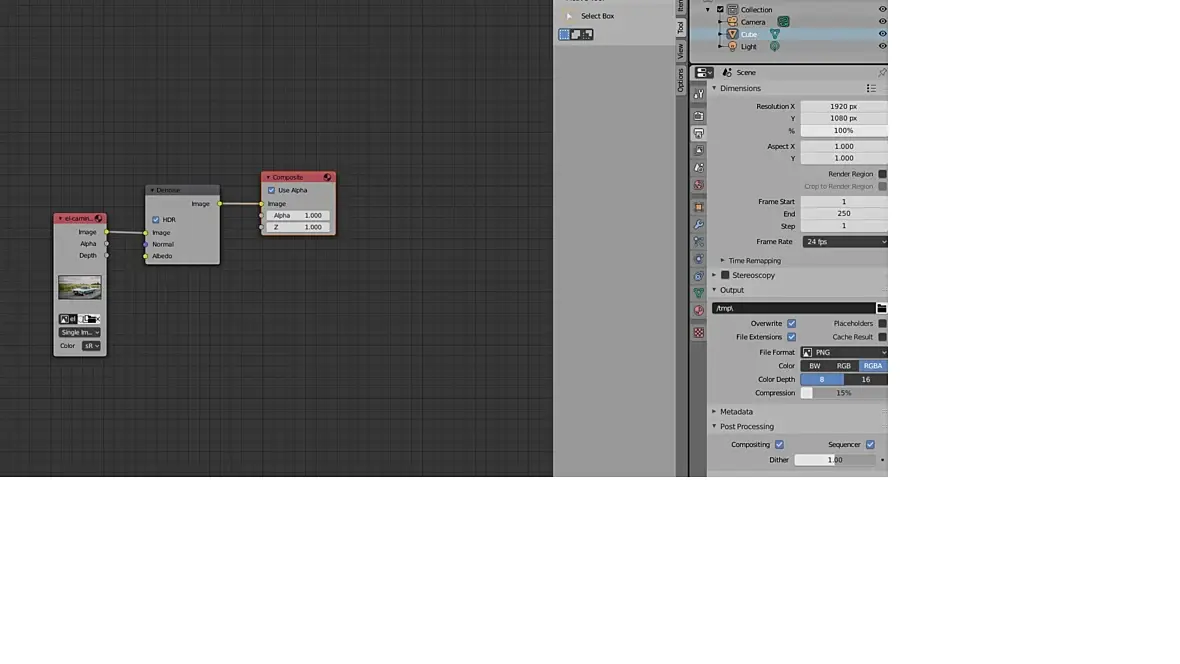Image resolution: width=1180 pixels, height=664 pixels.
Task: Click the image node preview sphere icon
Action: coord(99,218)
